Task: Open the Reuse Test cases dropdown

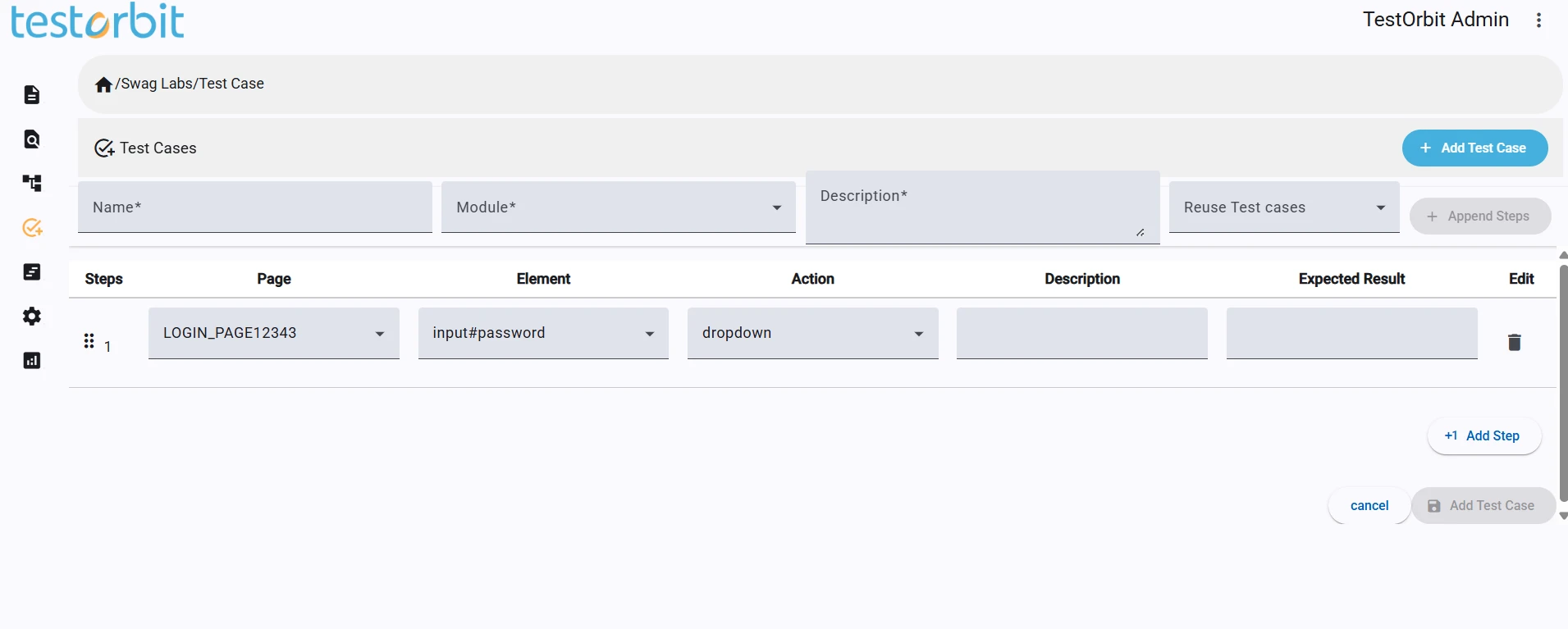Action: [1284, 207]
